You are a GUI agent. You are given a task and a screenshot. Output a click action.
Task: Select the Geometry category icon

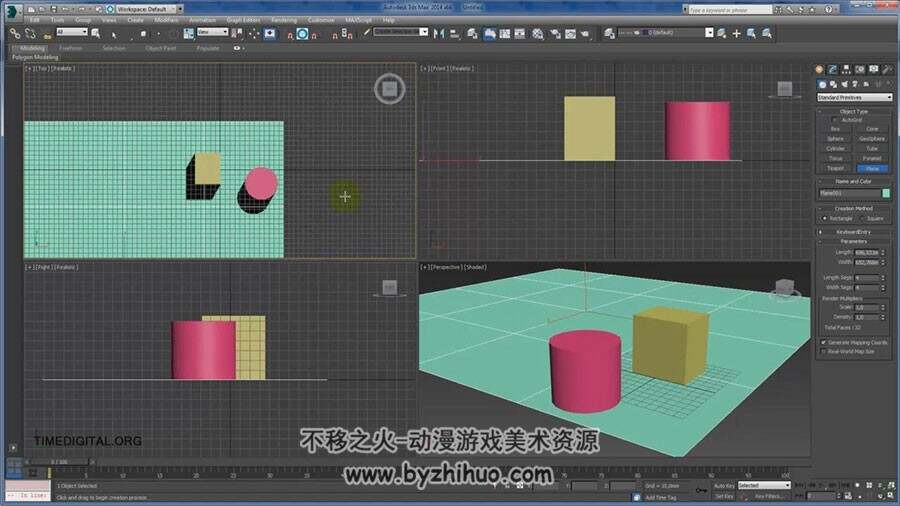coord(822,84)
